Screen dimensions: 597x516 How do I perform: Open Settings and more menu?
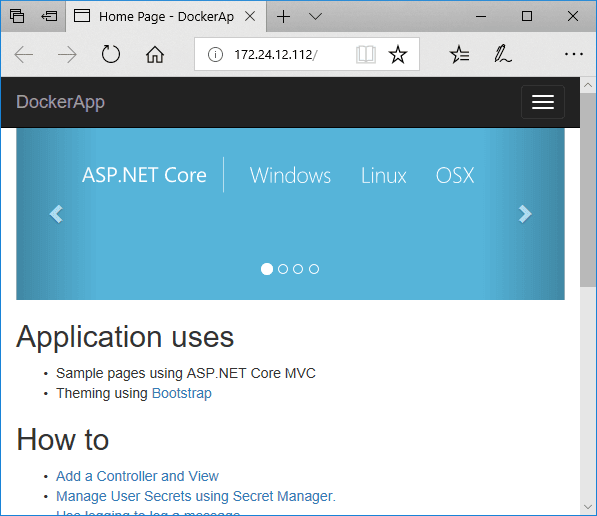click(x=573, y=54)
